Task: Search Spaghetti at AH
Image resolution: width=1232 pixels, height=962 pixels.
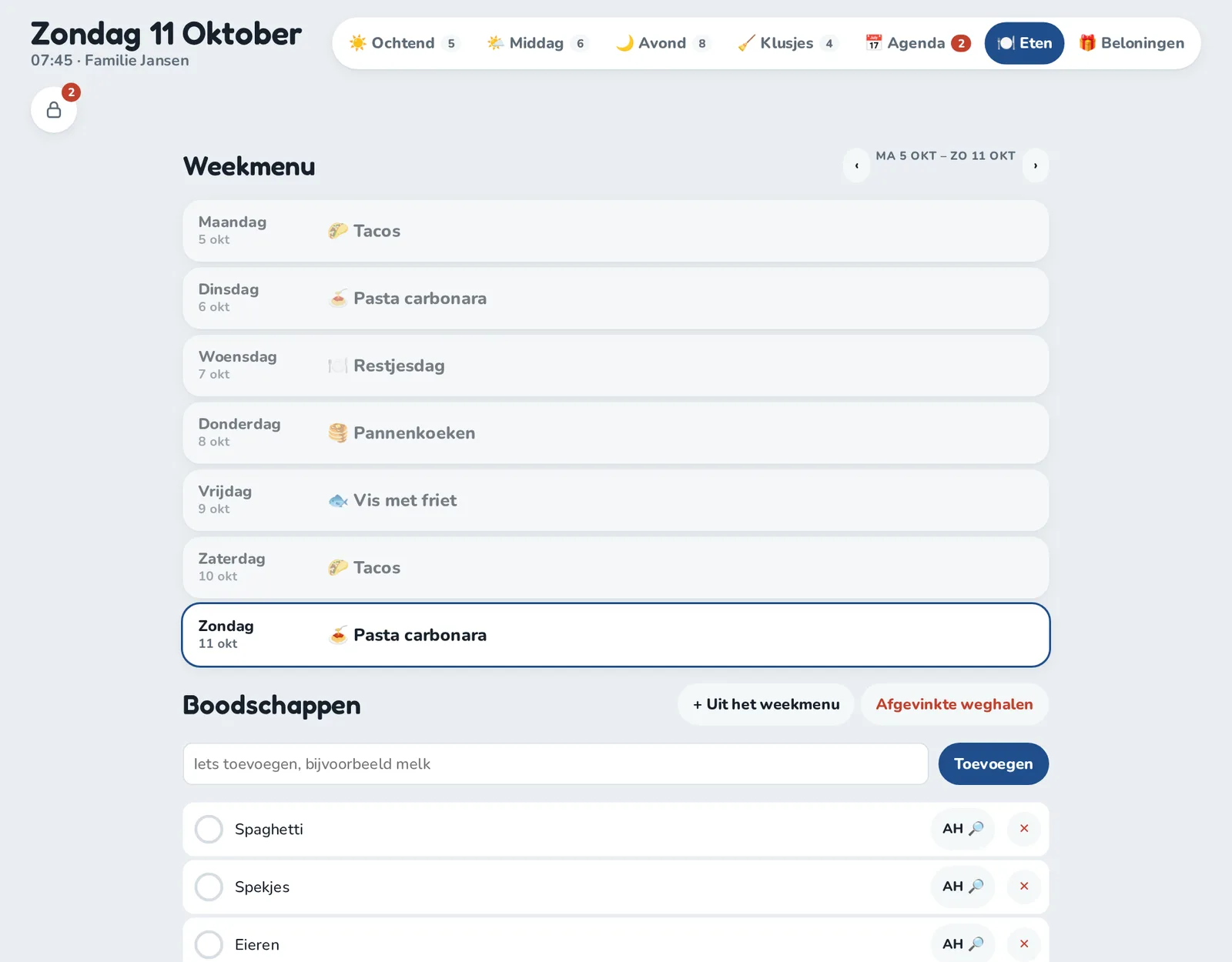Action: pyautogui.click(x=962, y=829)
